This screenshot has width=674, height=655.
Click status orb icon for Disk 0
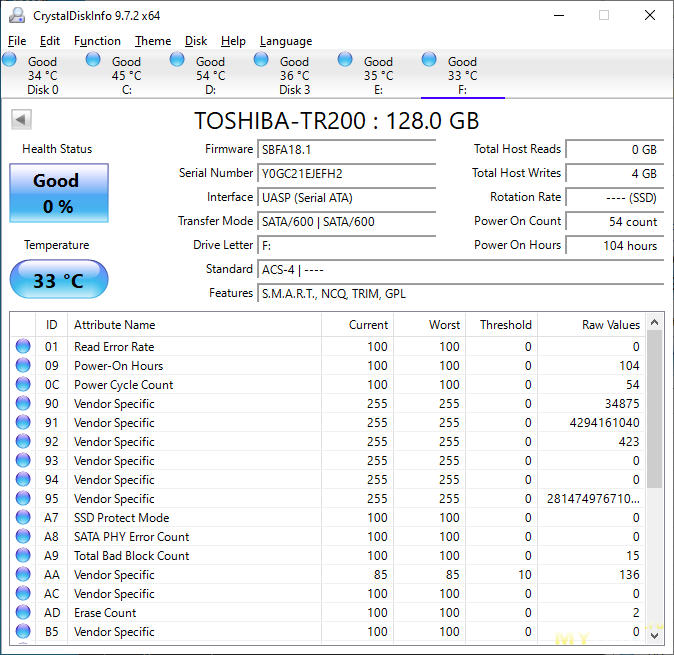9,61
